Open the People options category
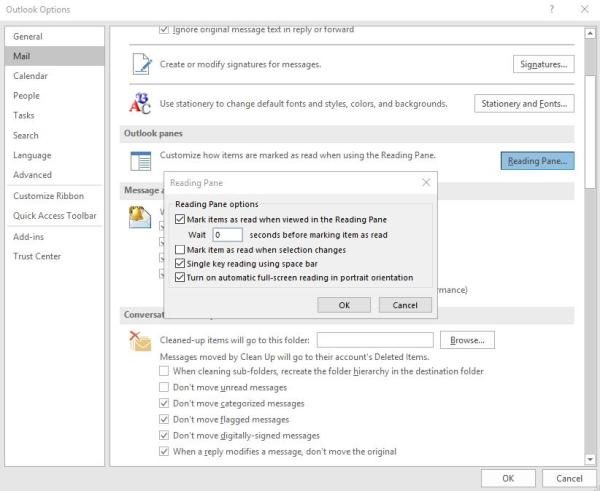The height and width of the screenshot is (491, 600). click(x=54, y=96)
